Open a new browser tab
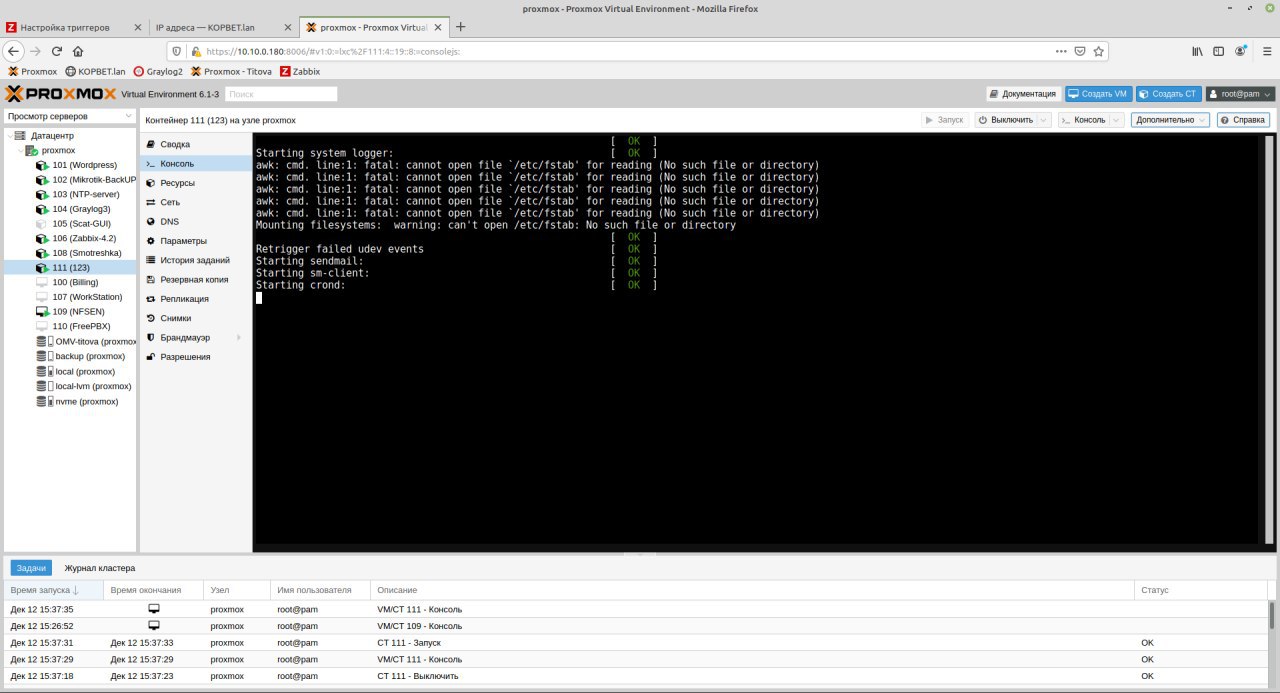The image size is (1280, 693). (x=461, y=27)
